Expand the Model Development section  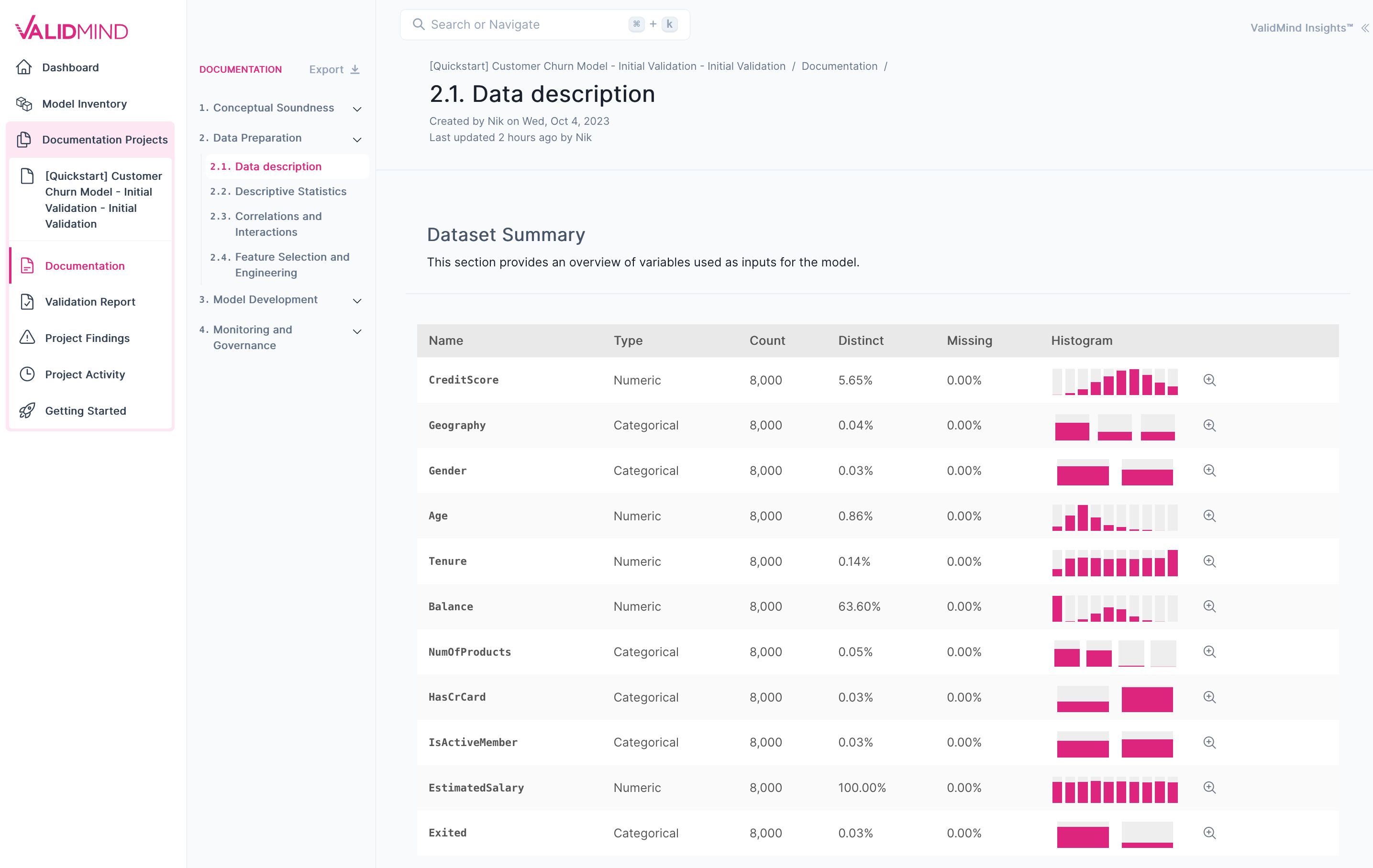coord(357,300)
